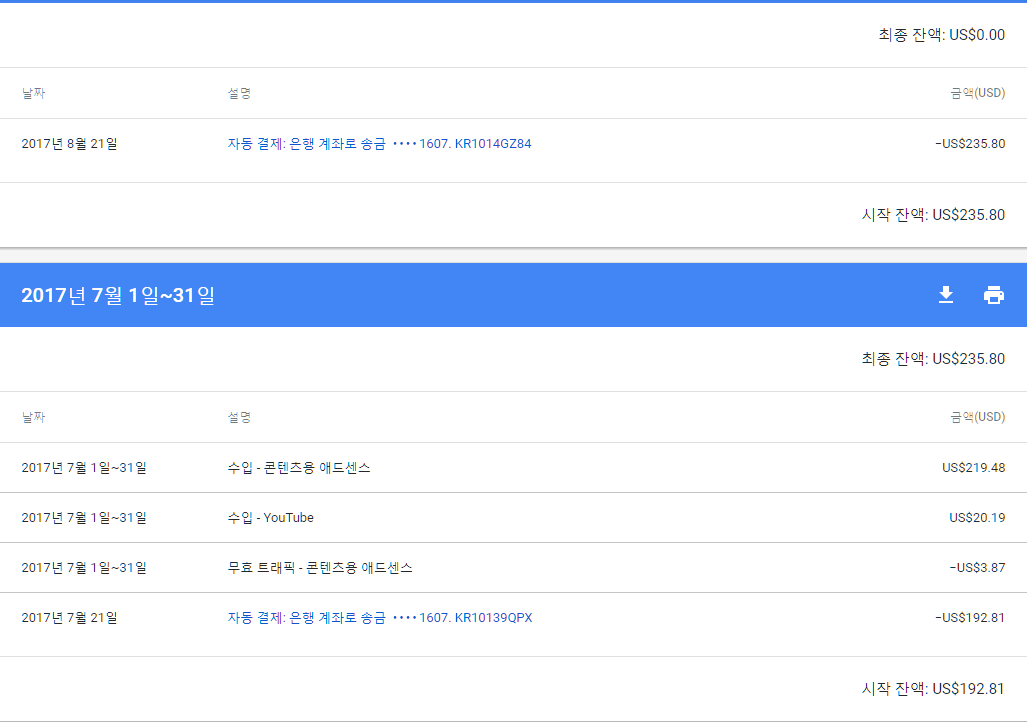Click the -US$3.87 invalid traffic amount
This screenshot has width=1027, height=722.
click(x=977, y=568)
